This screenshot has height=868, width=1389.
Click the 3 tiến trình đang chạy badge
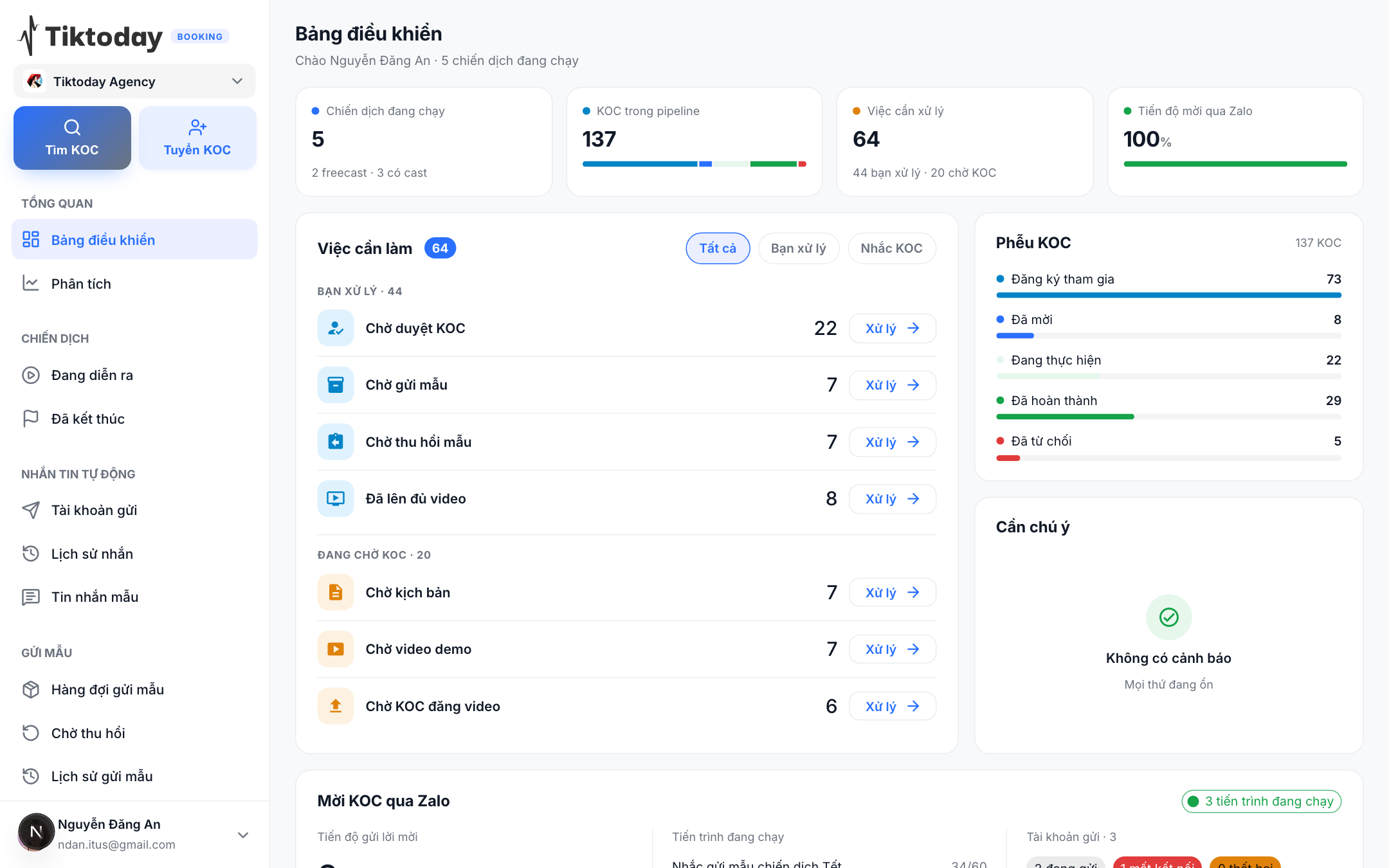pyautogui.click(x=1261, y=801)
